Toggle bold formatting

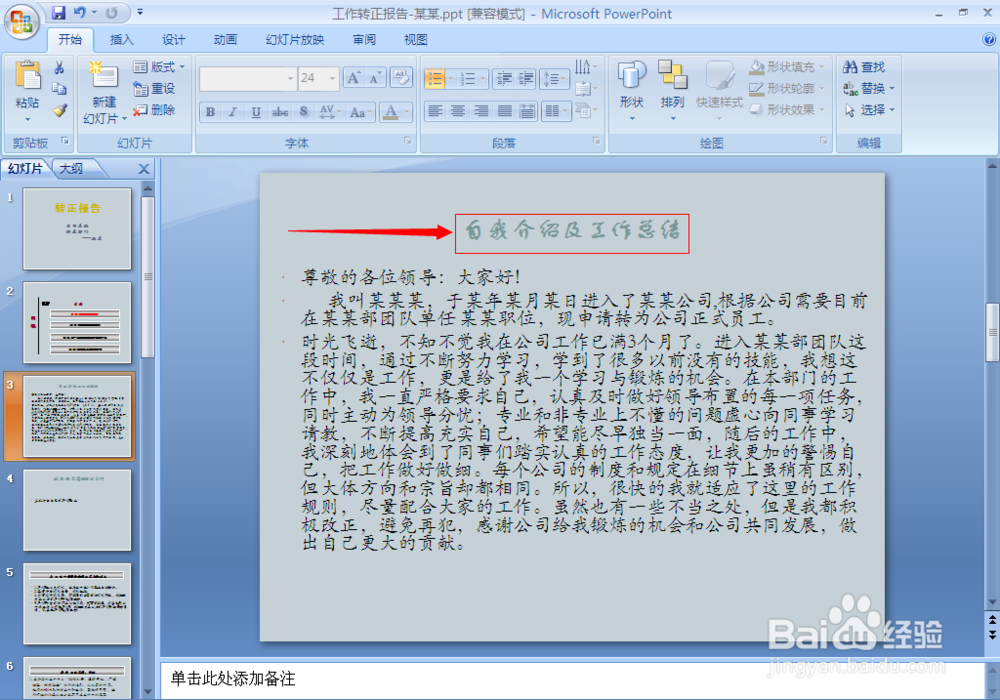[210, 112]
